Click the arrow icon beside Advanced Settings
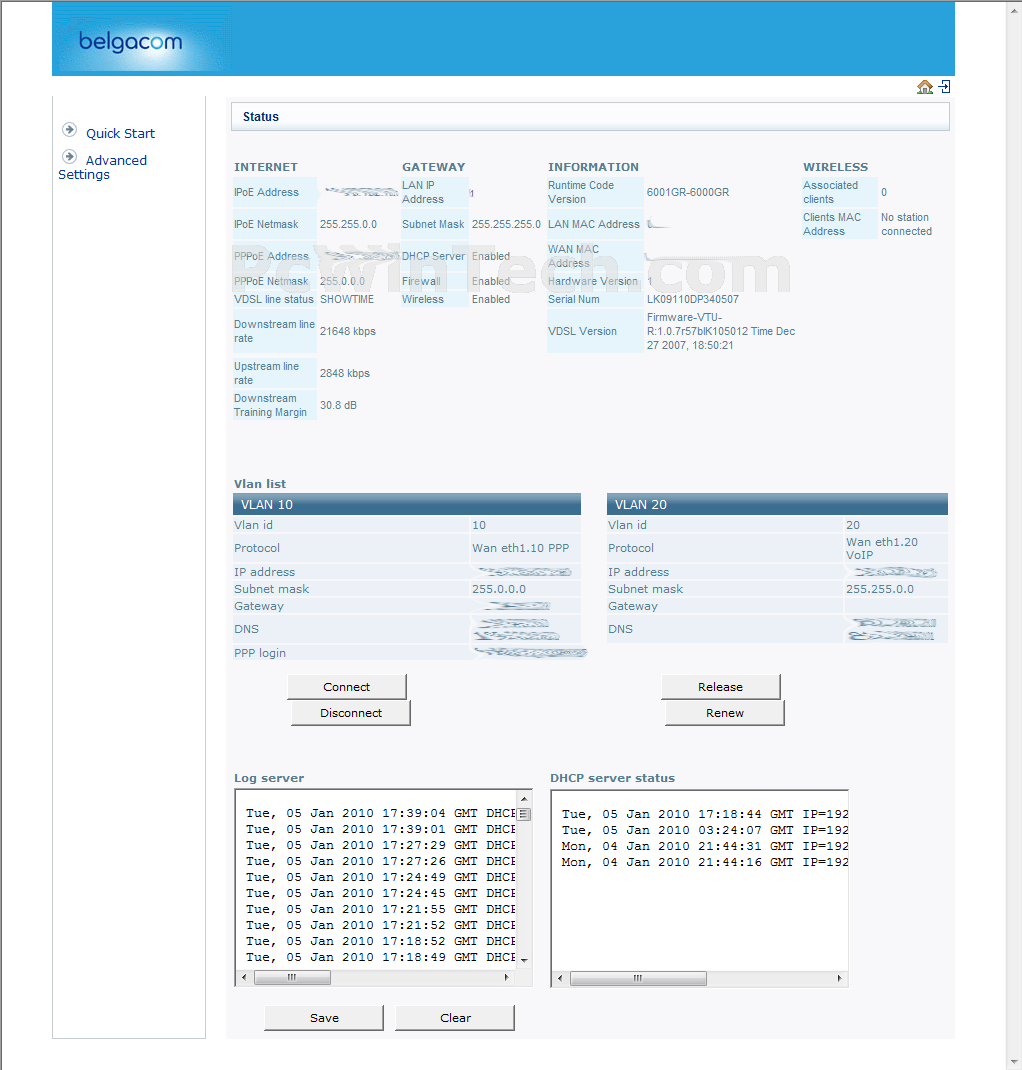 click(x=70, y=156)
